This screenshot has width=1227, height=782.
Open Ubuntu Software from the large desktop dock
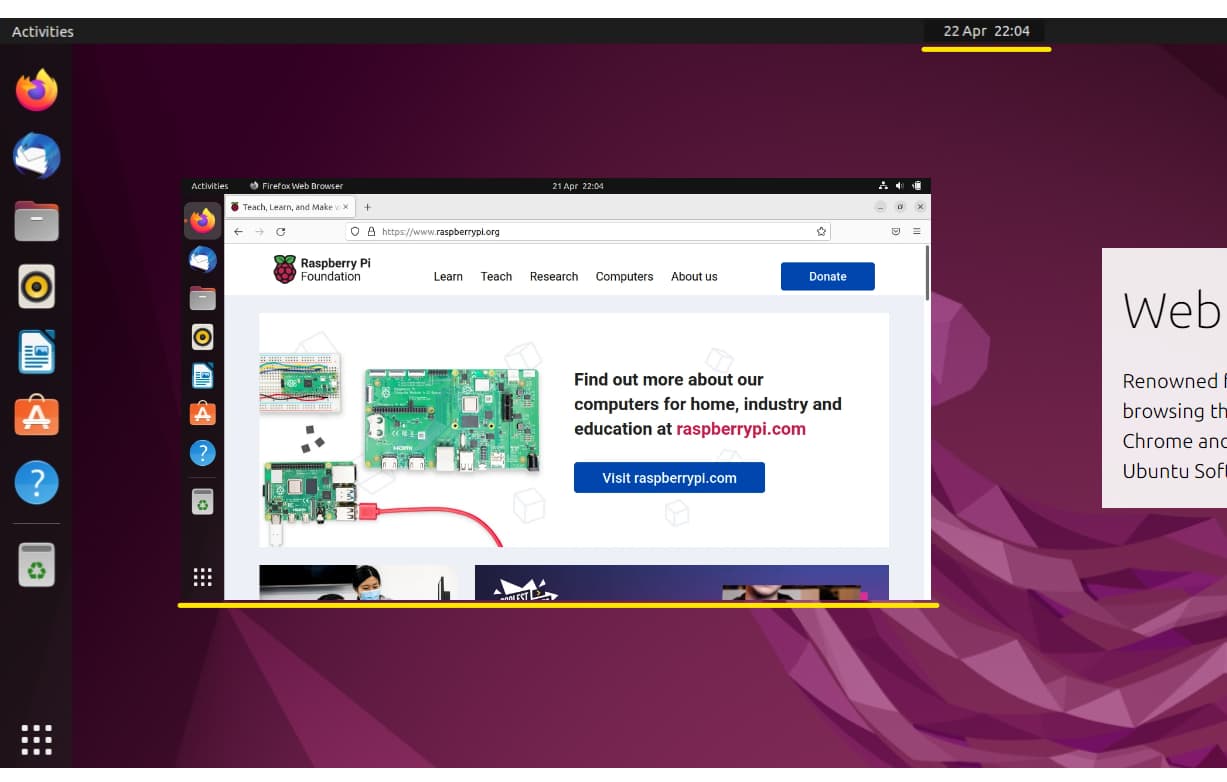tap(37, 417)
